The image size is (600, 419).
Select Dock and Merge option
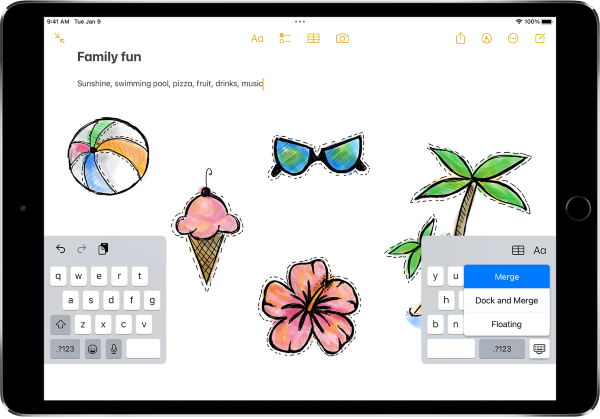click(507, 300)
